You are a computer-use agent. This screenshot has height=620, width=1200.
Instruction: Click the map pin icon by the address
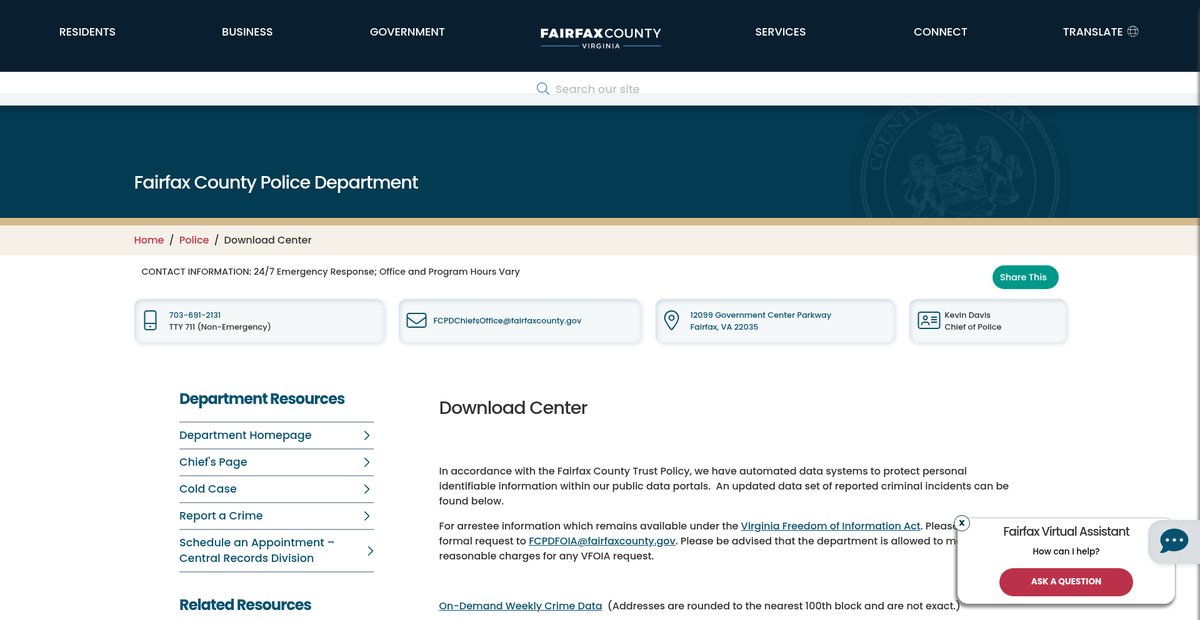click(672, 321)
